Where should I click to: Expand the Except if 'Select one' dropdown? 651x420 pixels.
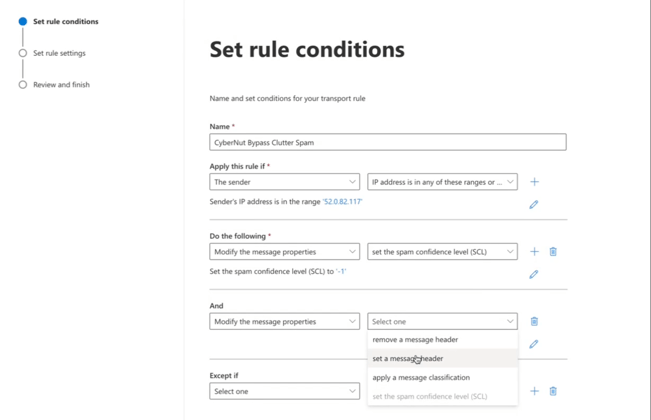click(x=284, y=391)
